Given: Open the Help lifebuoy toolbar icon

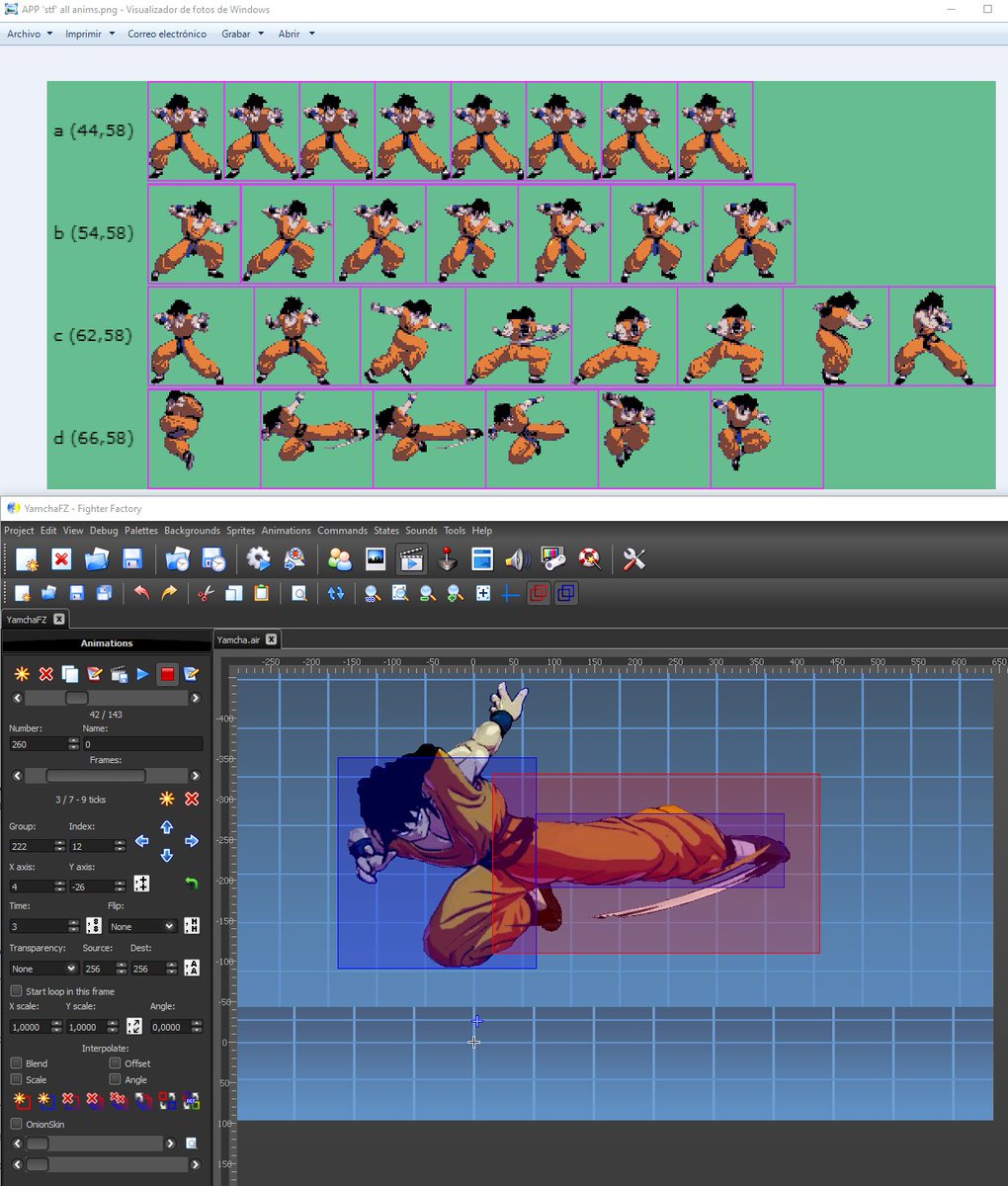Looking at the screenshot, I should tap(590, 559).
